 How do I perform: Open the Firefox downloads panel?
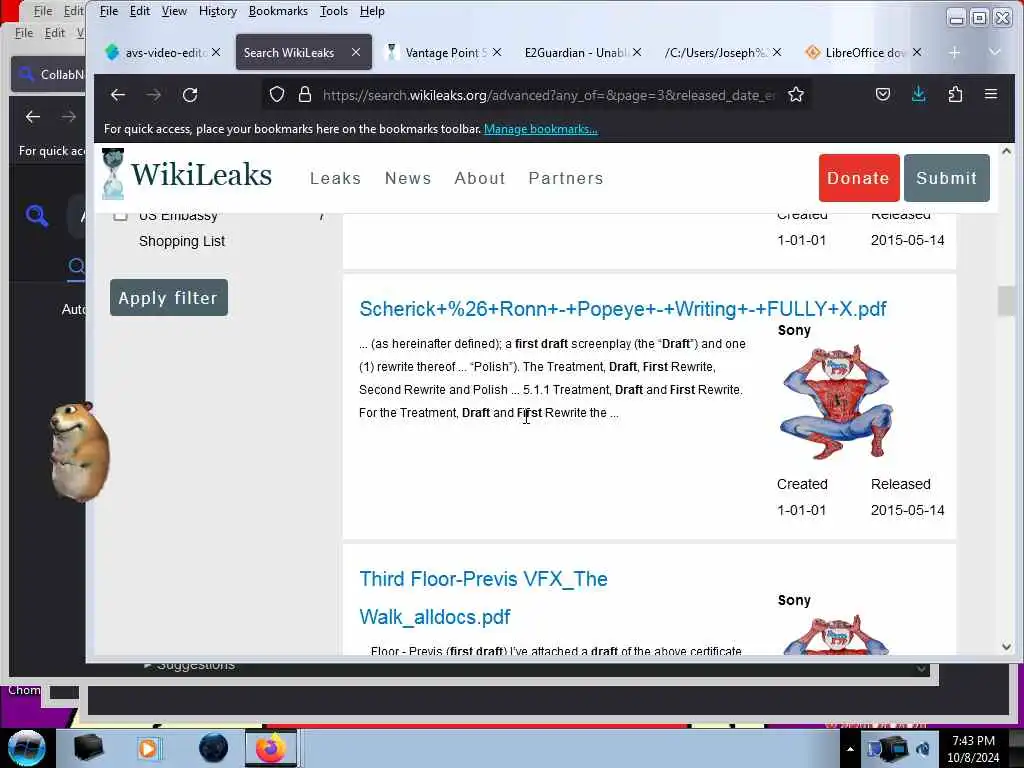918,95
